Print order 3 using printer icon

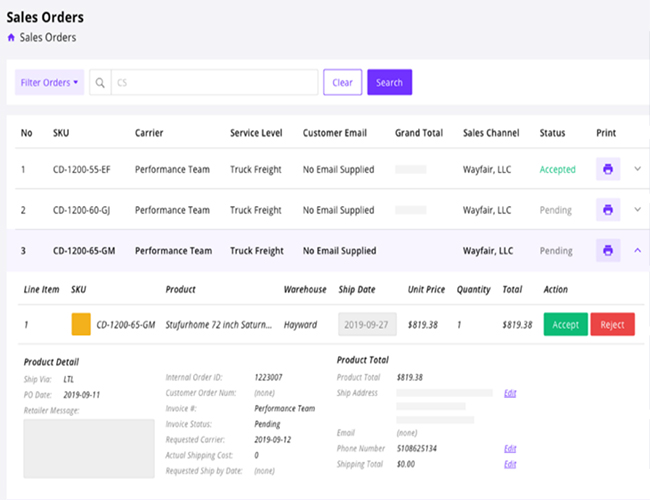coord(607,251)
